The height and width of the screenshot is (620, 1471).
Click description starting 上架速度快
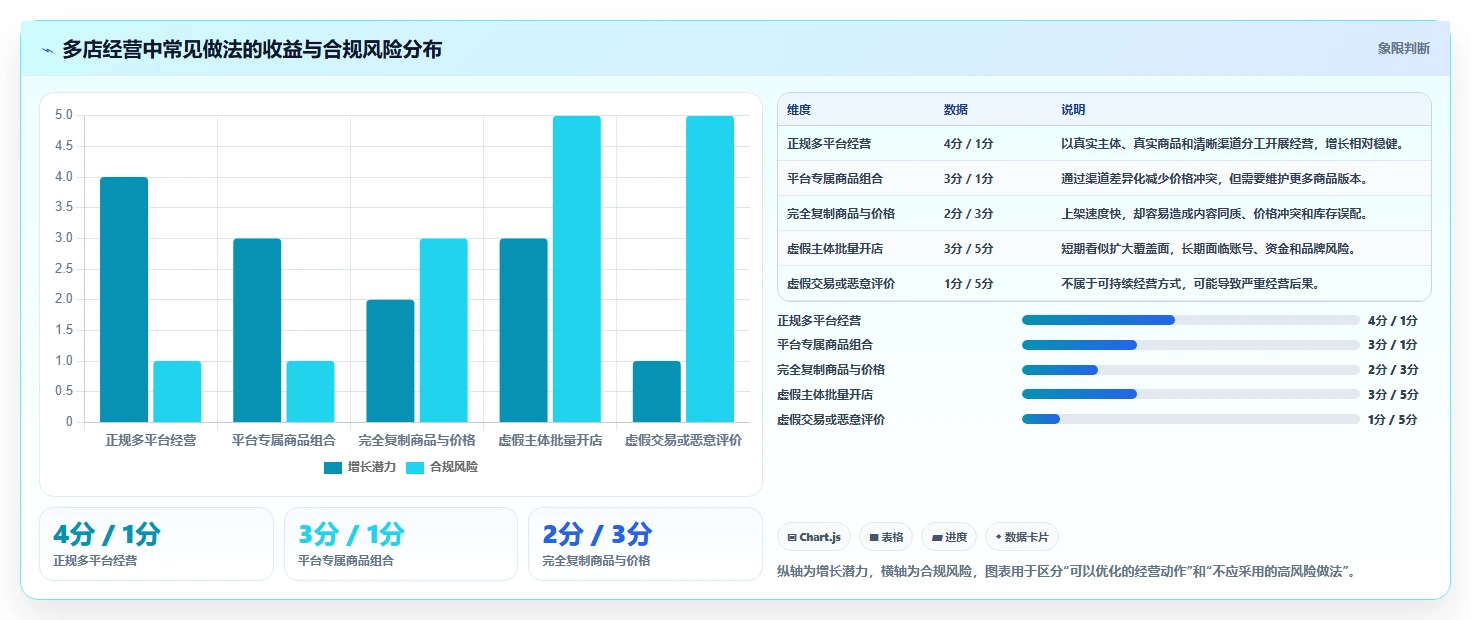click(1214, 214)
